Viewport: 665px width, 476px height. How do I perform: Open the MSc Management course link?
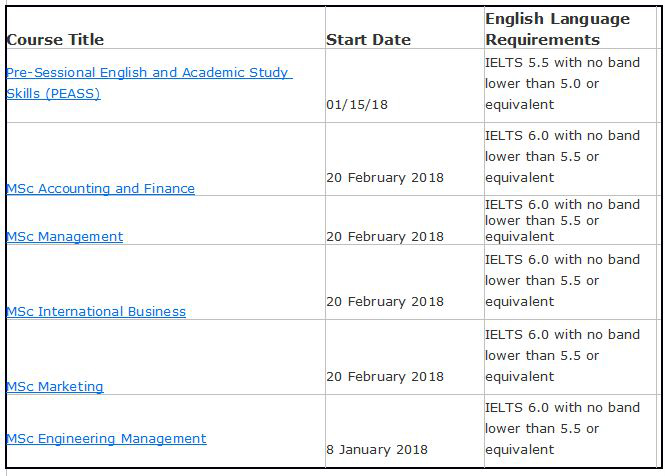[64, 236]
